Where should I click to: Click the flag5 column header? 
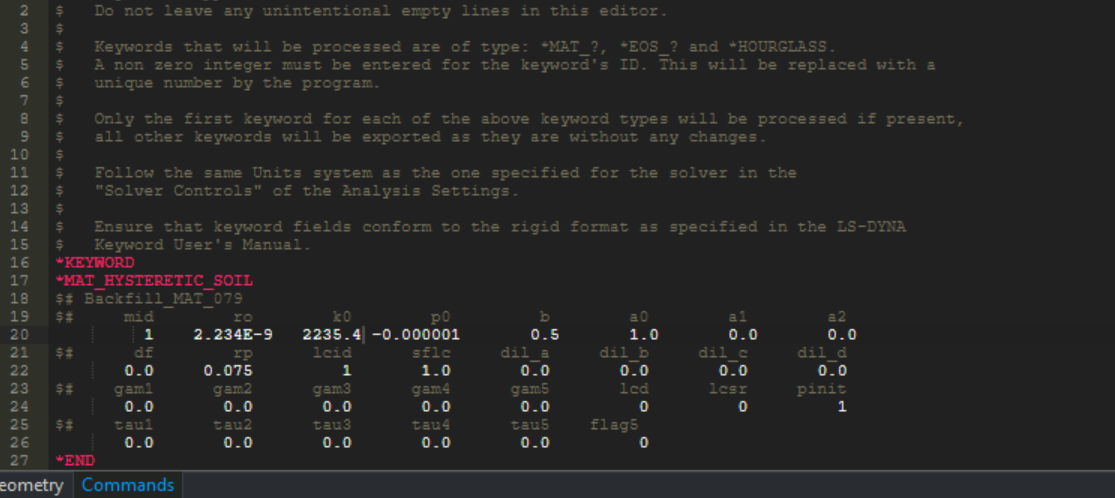(x=614, y=425)
